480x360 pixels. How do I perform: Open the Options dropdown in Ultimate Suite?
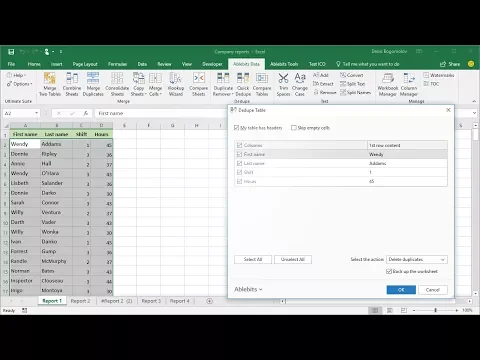click(x=20, y=84)
